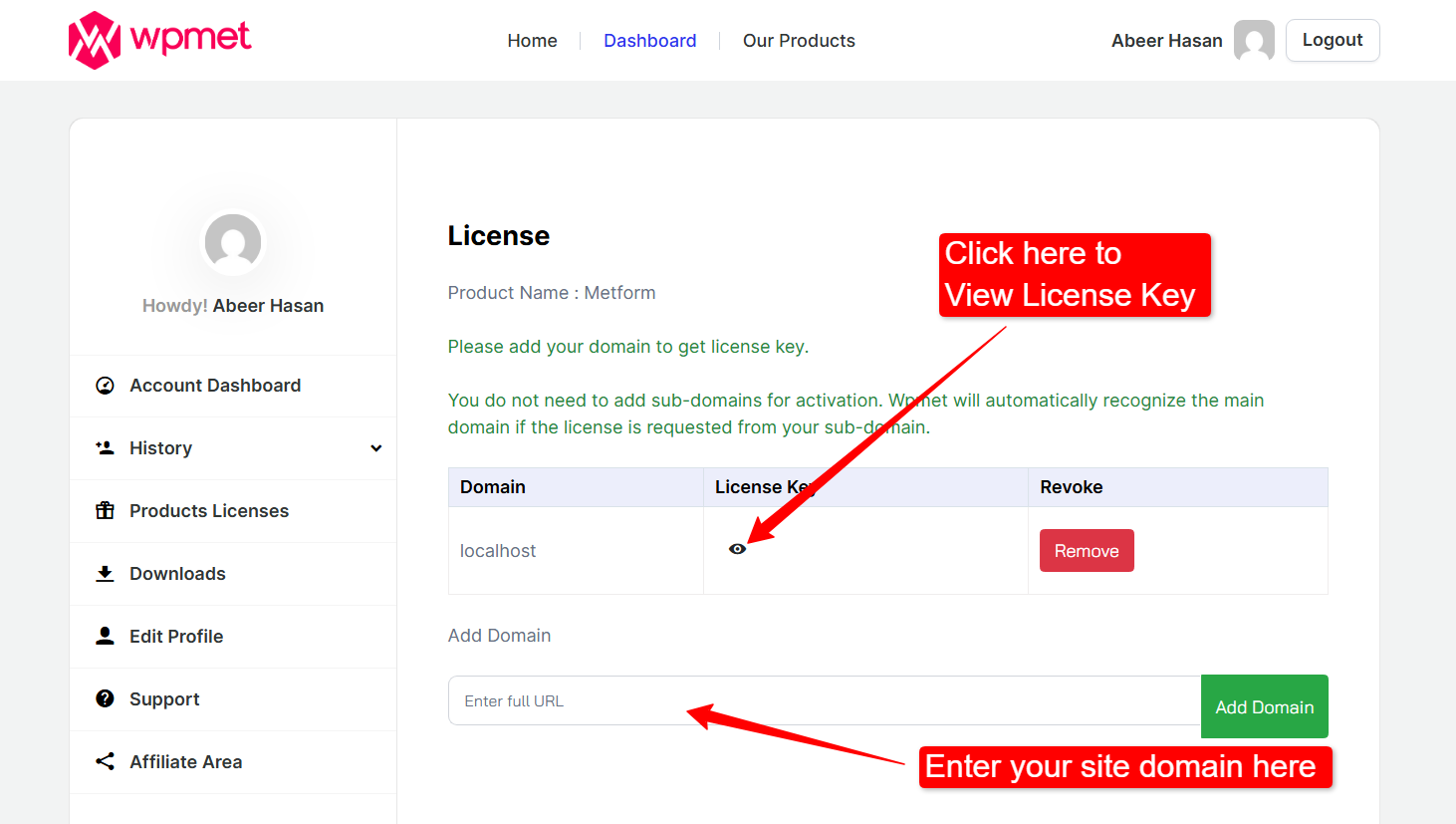Click the History person icon
Viewport: 1456px width, 824px height.
click(x=105, y=448)
